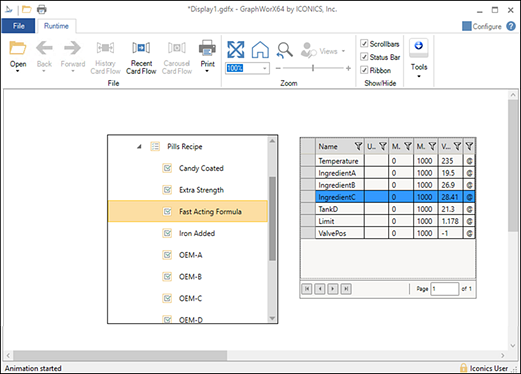Click the V... column filter icon
521x374 pixels.
(x=457, y=146)
